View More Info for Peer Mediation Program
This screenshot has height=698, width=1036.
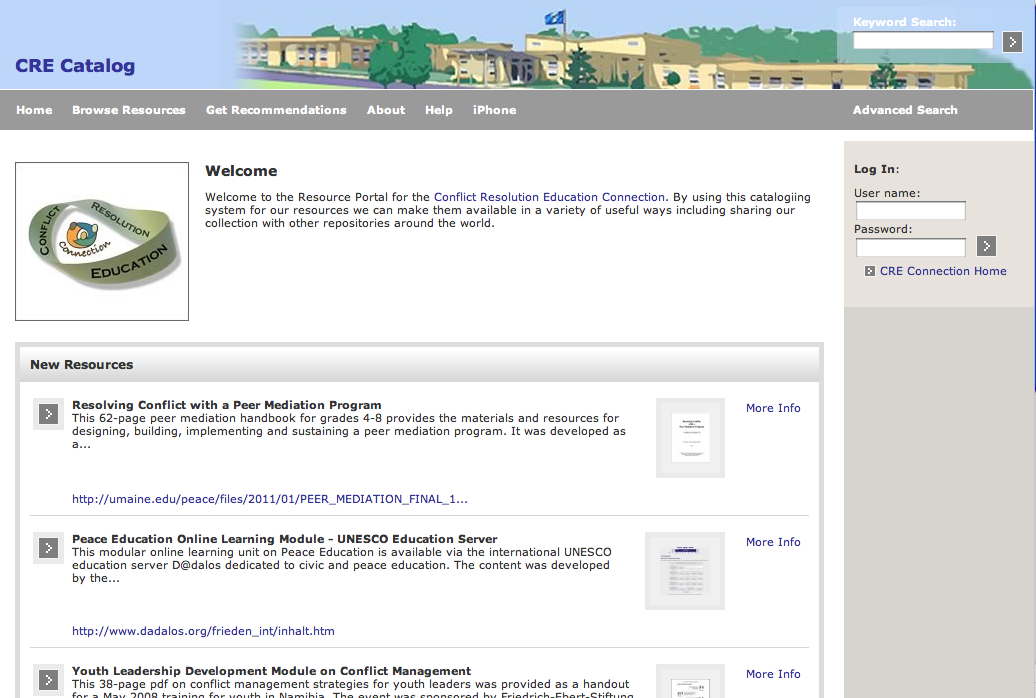(x=773, y=408)
